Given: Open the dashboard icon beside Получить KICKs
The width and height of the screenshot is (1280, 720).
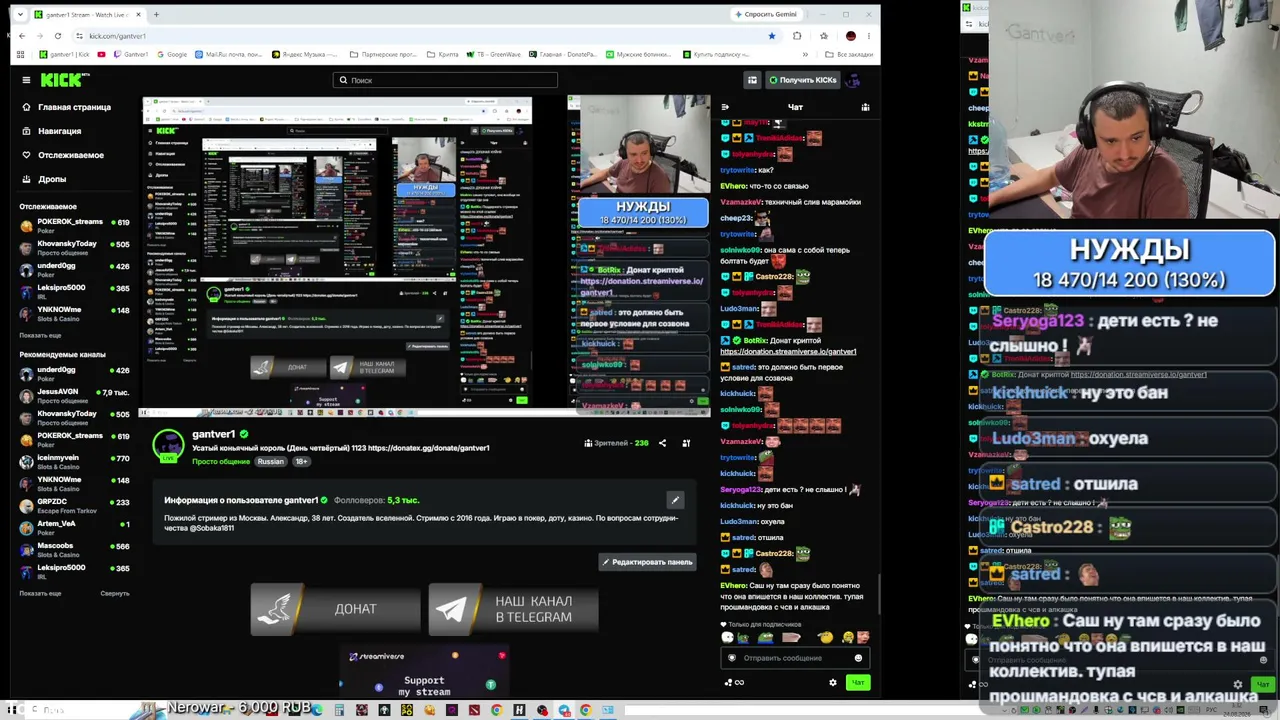Looking at the screenshot, I should pyautogui.click(x=752, y=80).
